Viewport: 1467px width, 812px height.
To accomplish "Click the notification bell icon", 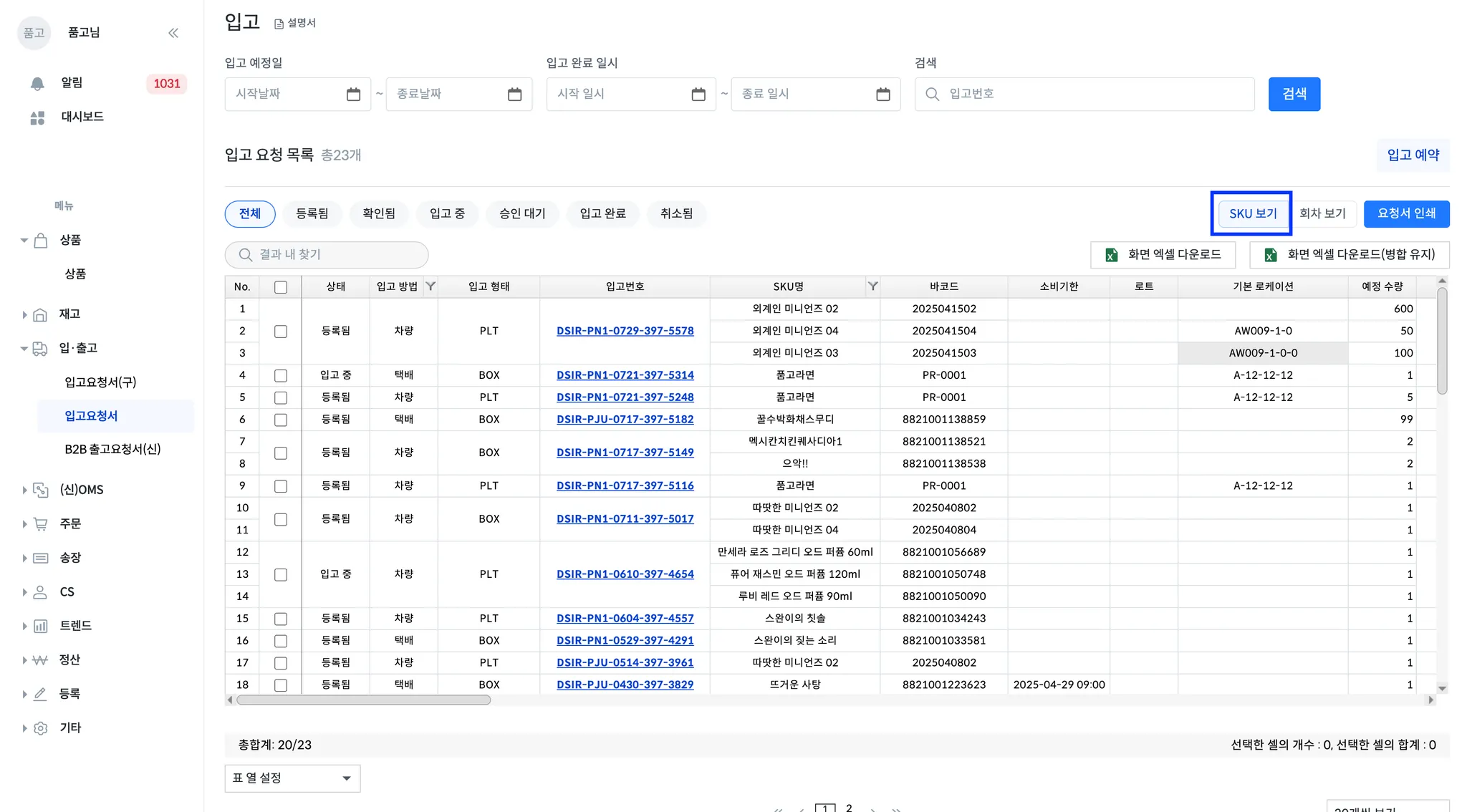I will [37, 84].
